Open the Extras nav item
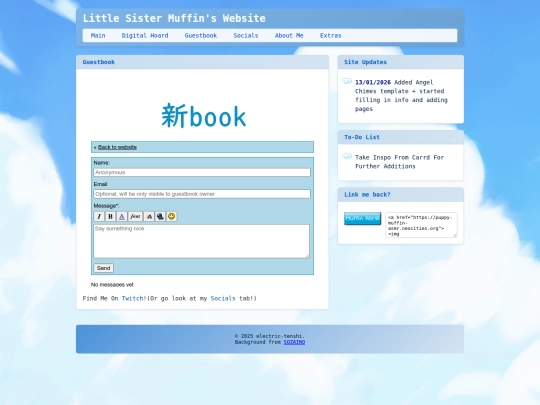 point(331,35)
